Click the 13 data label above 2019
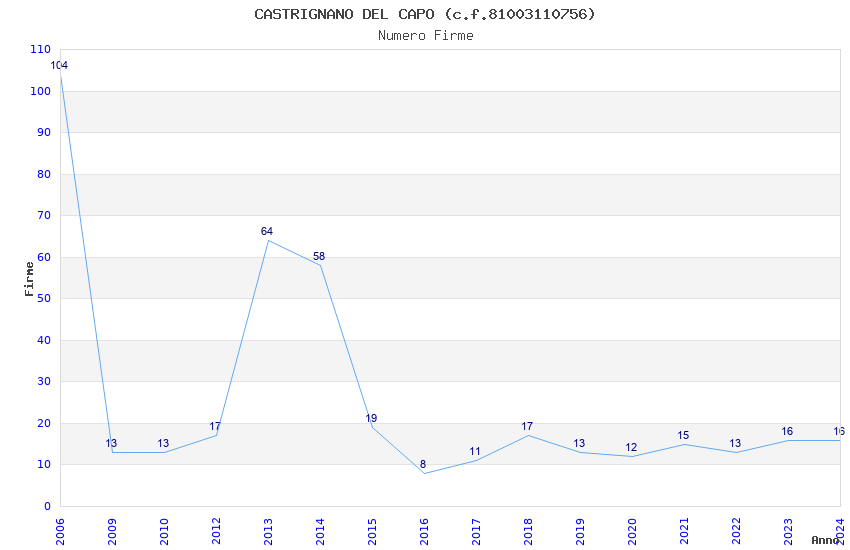 [579, 443]
